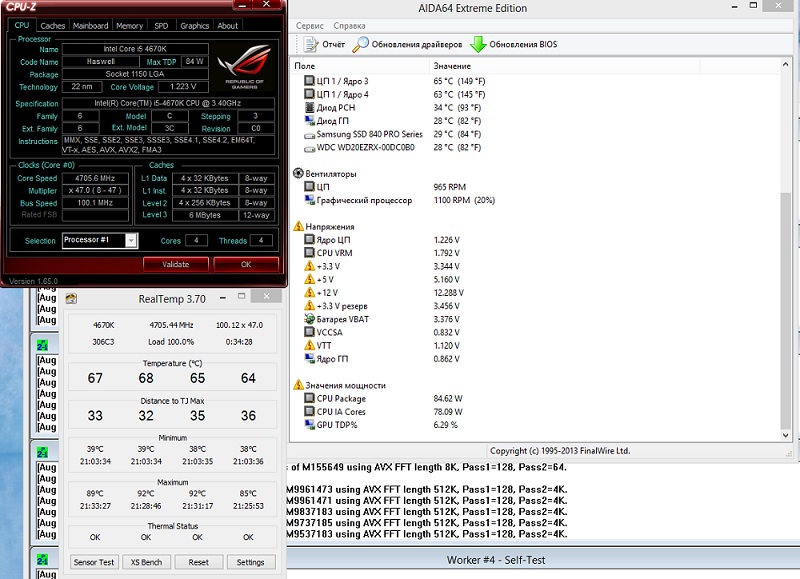Click the Диод PCH chip icon
The width and height of the screenshot is (800, 579).
click(309, 107)
